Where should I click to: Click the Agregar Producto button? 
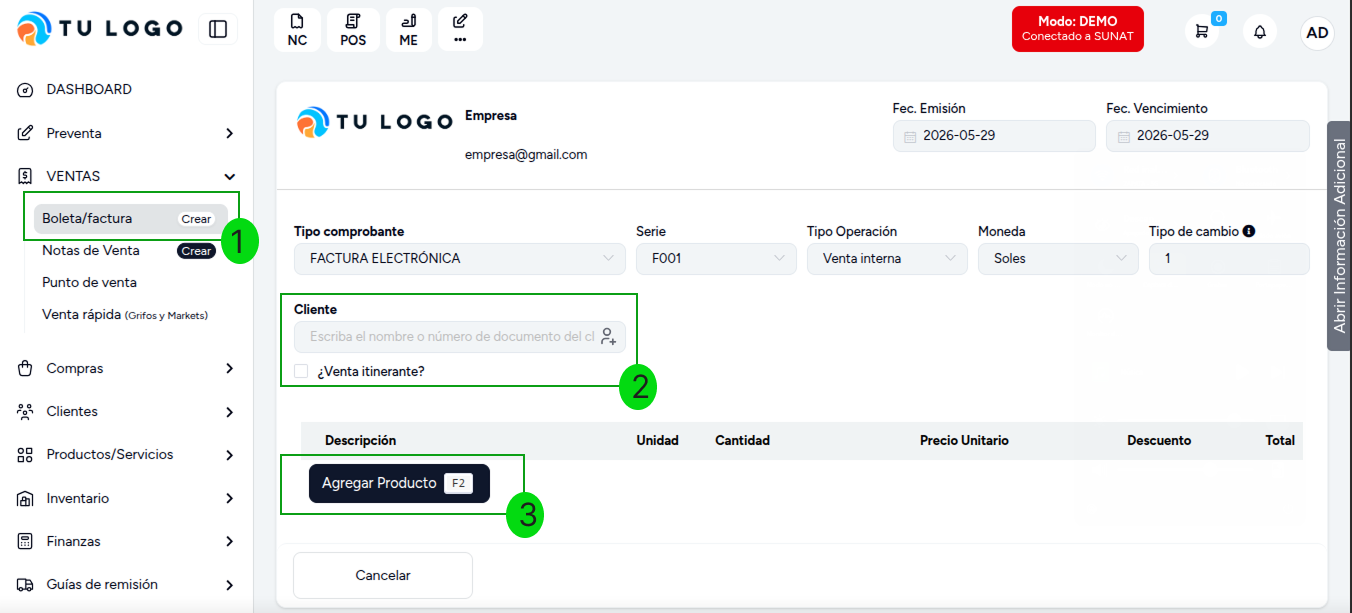click(x=399, y=483)
